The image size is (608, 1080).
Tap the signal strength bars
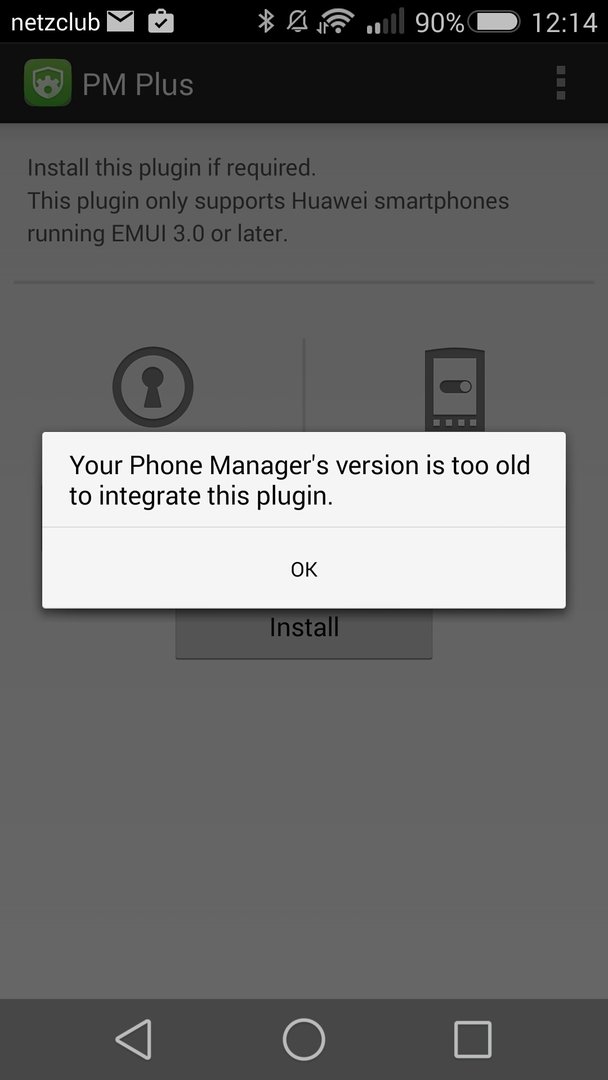click(x=385, y=22)
